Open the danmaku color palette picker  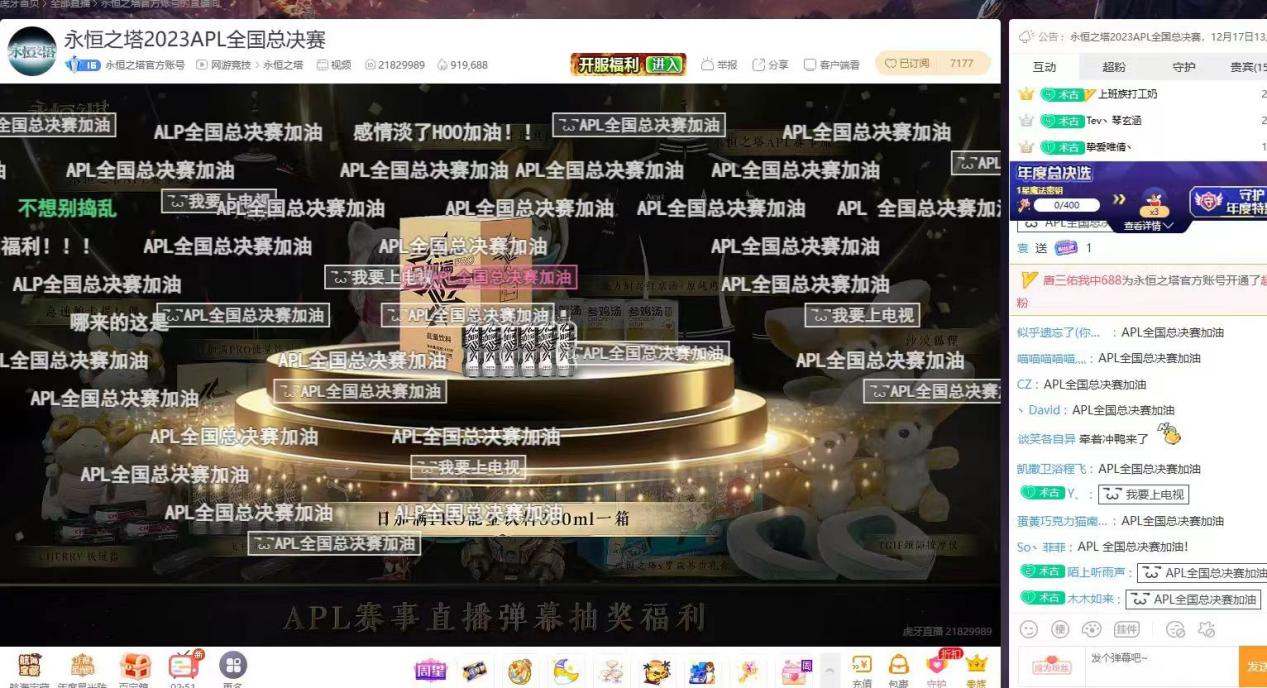point(1090,631)
